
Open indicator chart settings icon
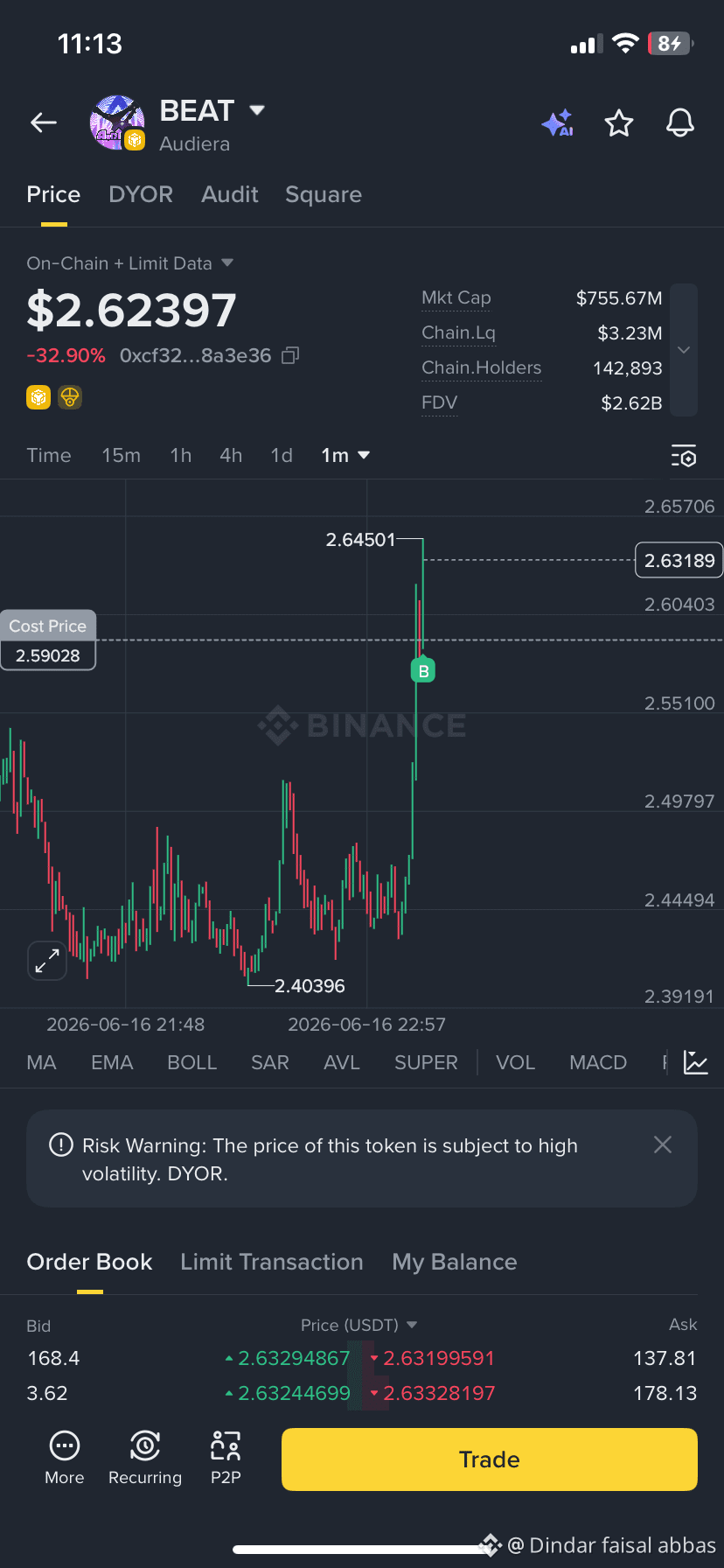point(696,1062)
